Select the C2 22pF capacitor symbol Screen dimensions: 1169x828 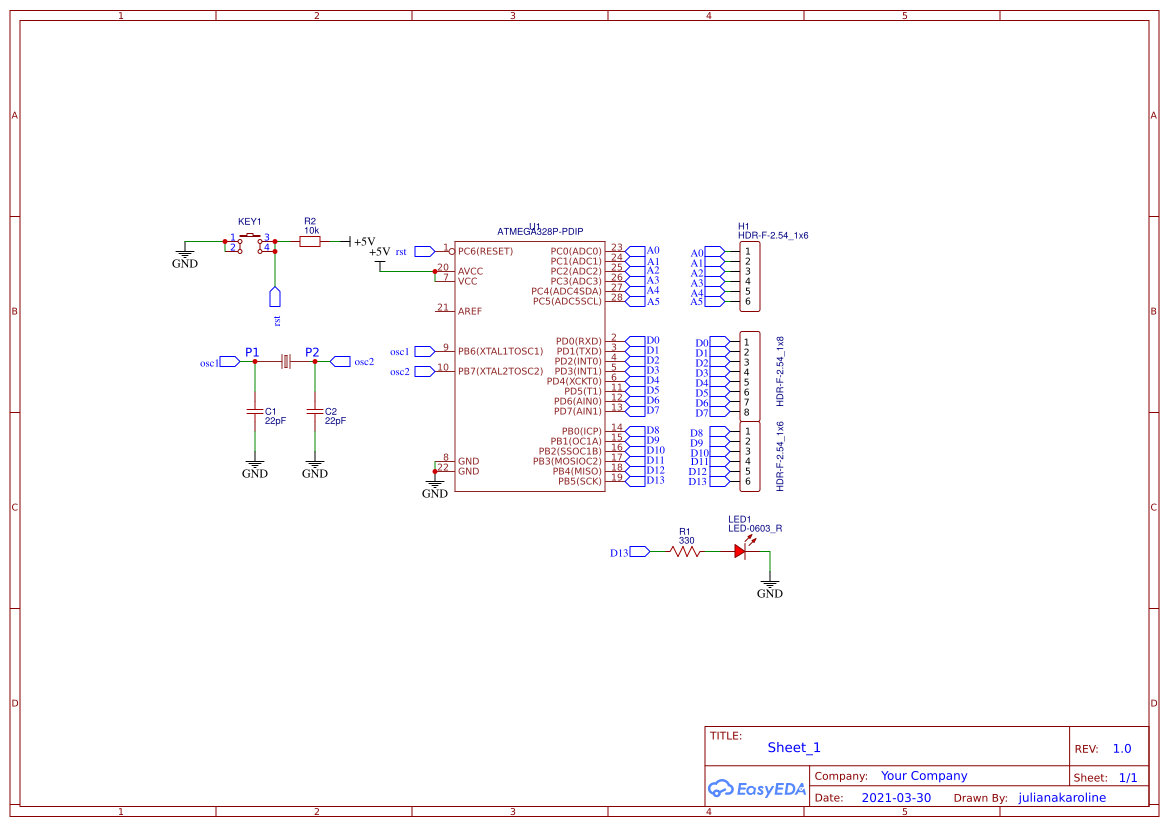(x=315, y=411)
